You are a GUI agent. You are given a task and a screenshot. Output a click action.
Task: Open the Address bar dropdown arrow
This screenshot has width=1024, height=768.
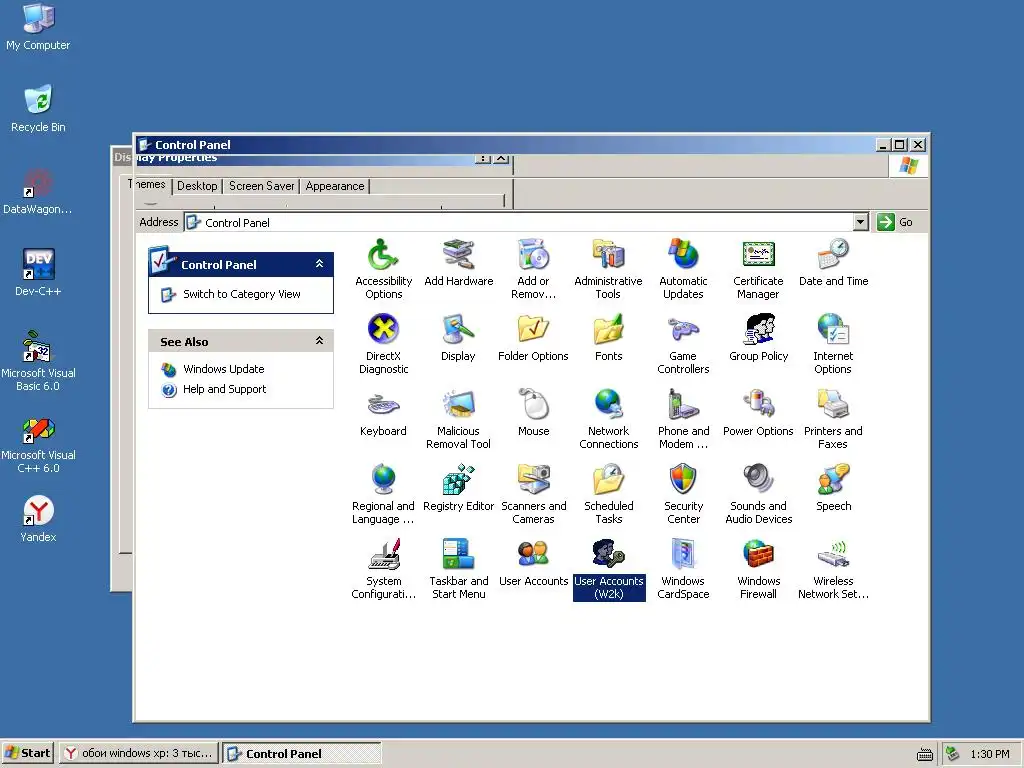(861, 222)
